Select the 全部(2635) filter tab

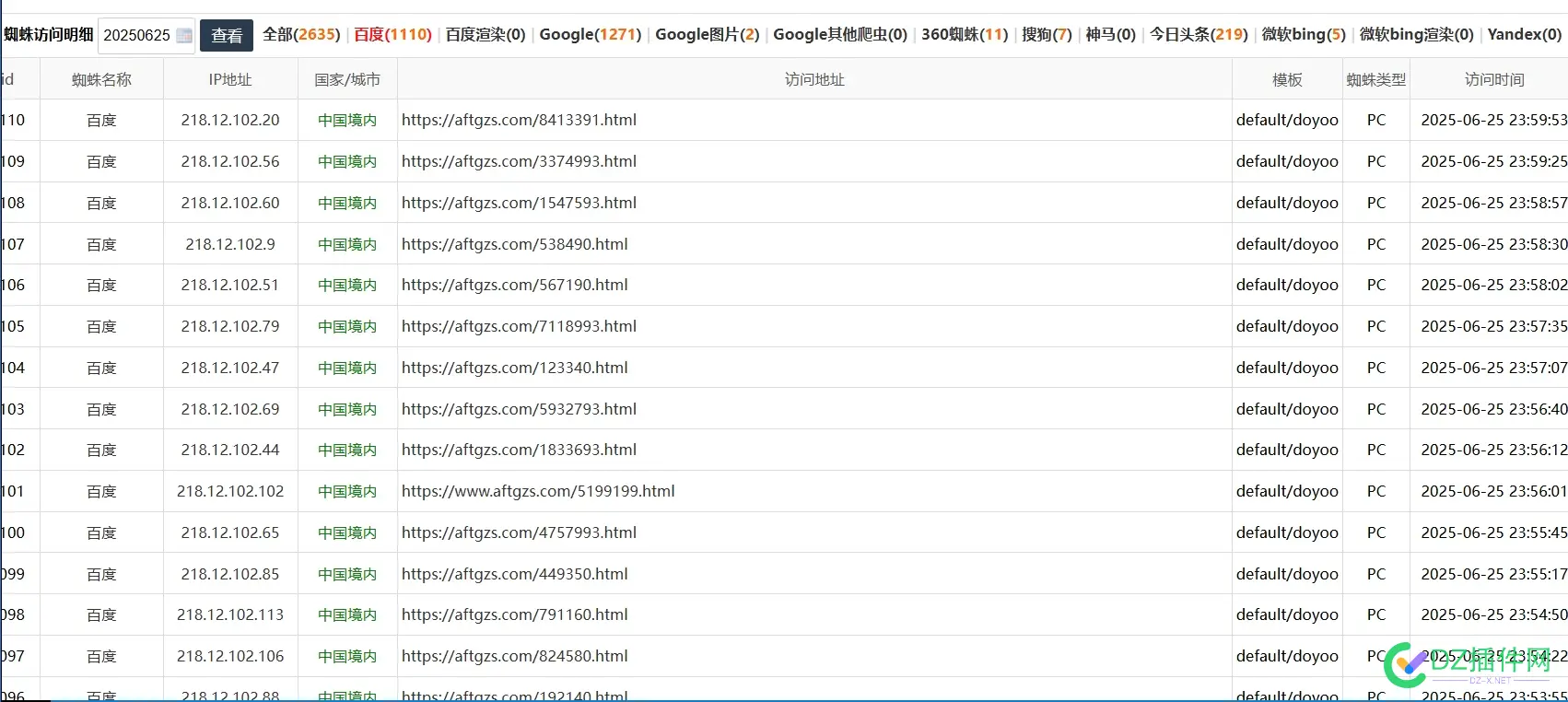click(x=301, y=34)
